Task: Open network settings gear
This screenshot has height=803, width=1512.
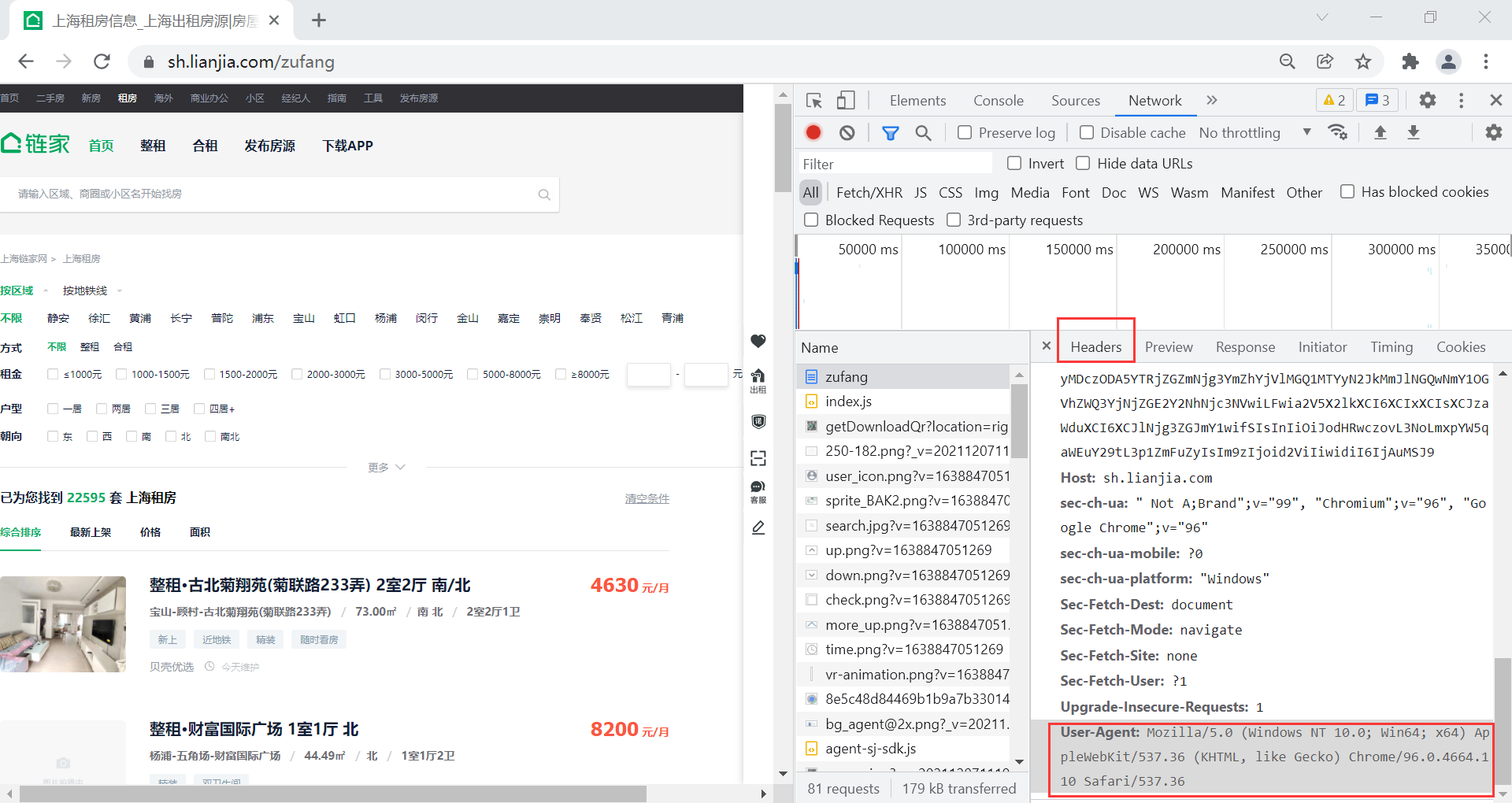Action: 1493,132
